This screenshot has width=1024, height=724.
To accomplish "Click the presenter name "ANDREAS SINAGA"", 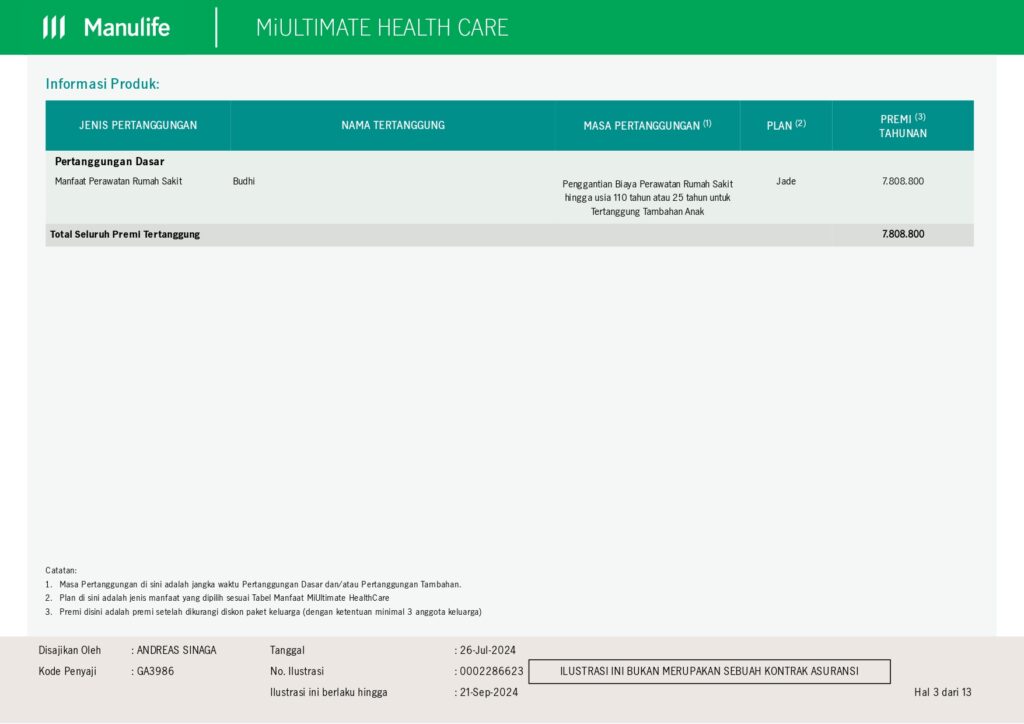I will point(176,650).
